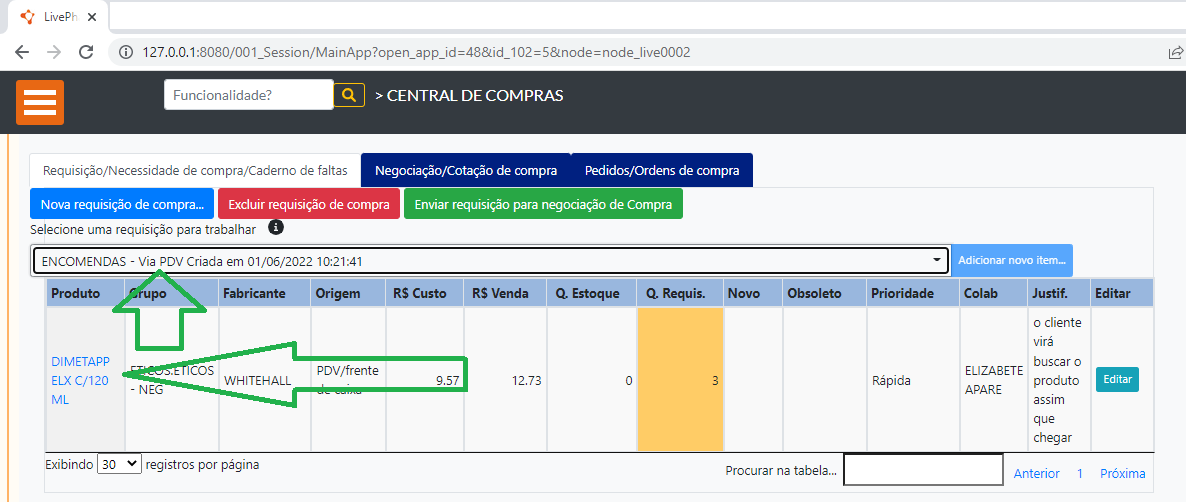Click Enviar requisição para negociação de Compra

tap(543, 204)
